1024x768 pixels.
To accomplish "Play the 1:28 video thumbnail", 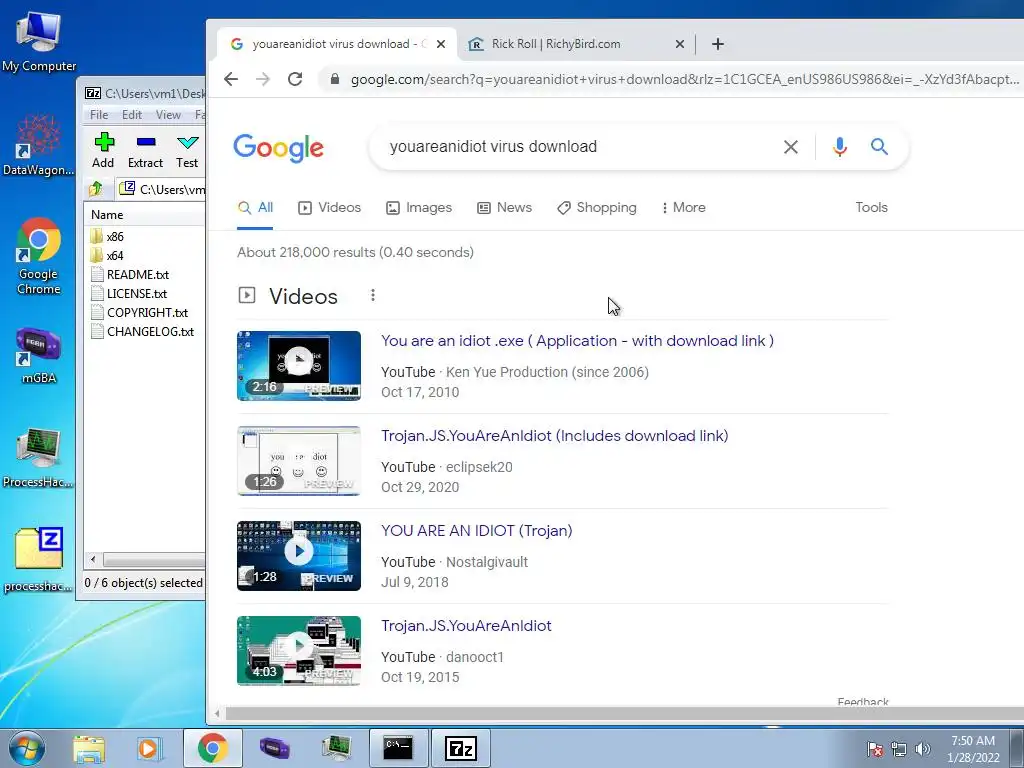I will click(x=299, y=556).
